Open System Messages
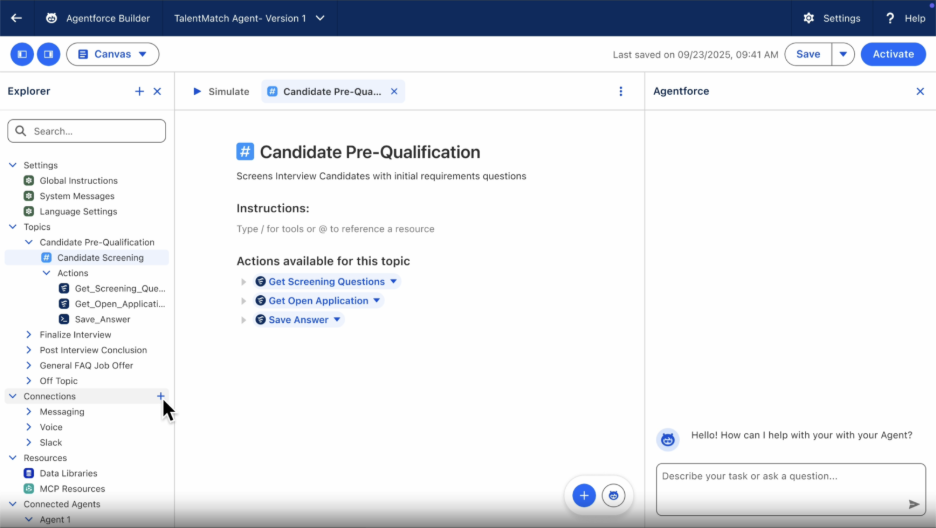This screenshot has width=936, height=528. pyautogui.click(x=76, y=196)
